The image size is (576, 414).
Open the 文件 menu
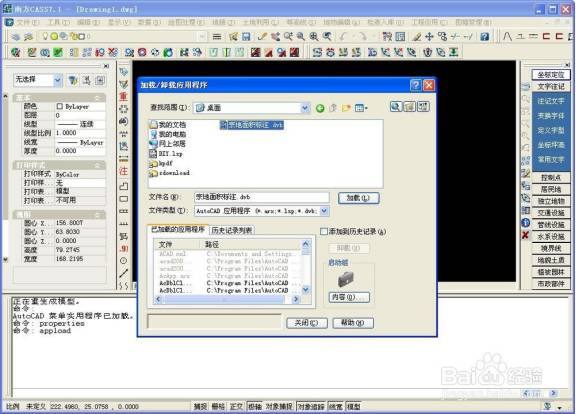coord(28,22)
